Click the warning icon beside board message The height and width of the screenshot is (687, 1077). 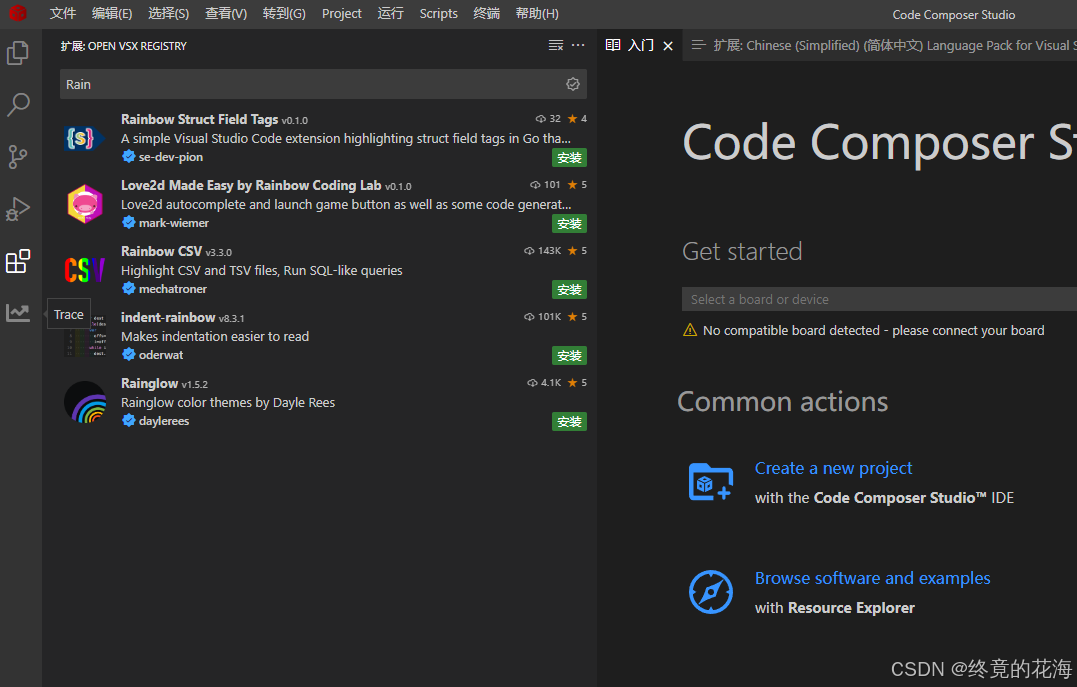tap(690, 330)
